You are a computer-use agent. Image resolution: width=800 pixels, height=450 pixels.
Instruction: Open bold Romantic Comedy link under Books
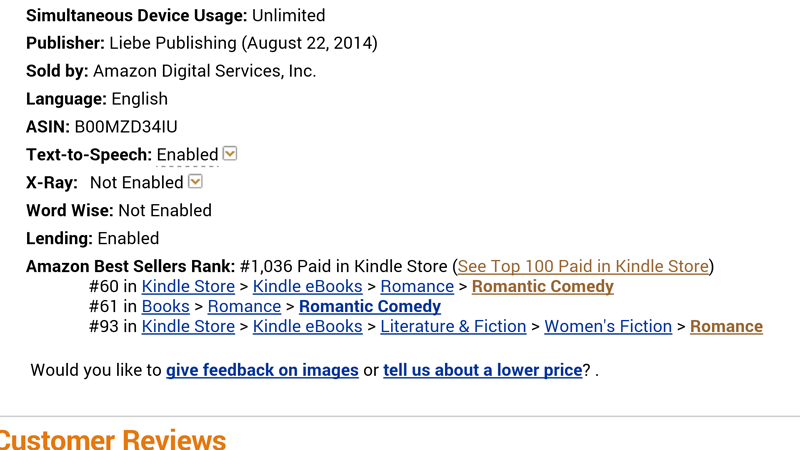(370, 306)
